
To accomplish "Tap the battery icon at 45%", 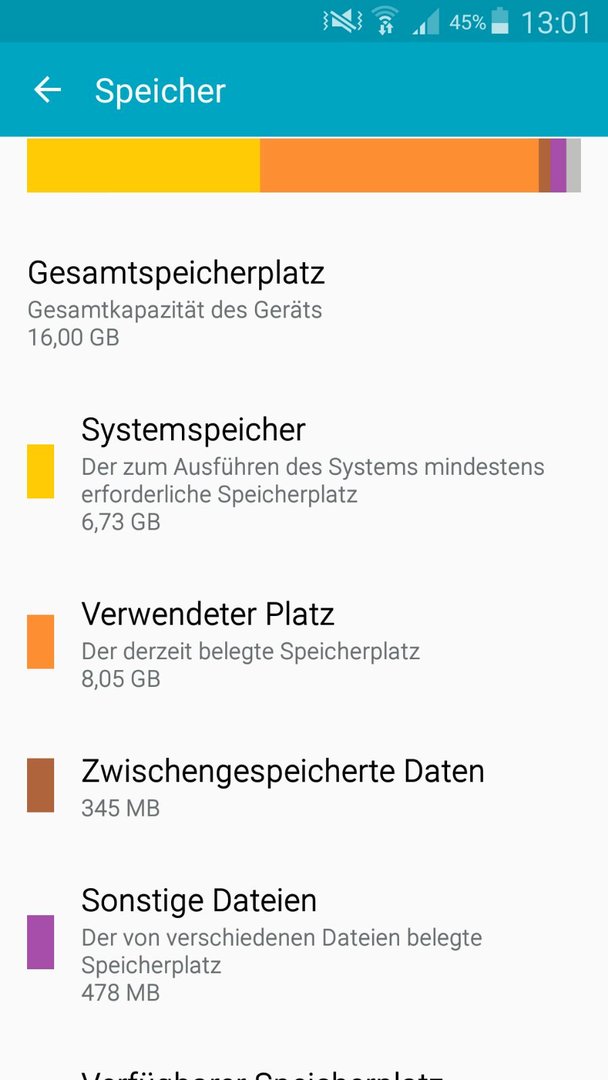I will [x=501, y=21].
